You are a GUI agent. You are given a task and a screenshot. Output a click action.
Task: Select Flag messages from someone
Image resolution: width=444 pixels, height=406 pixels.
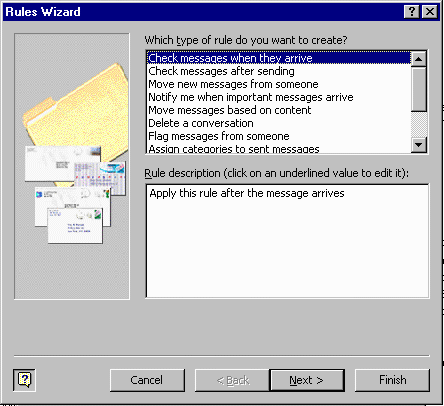(x=279, y=136)
